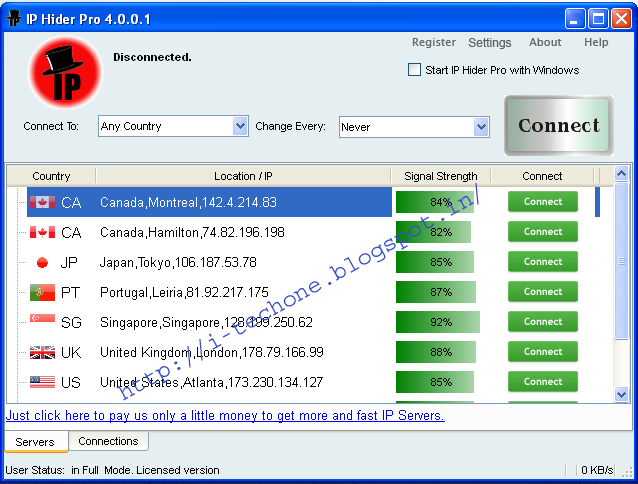Select the Japan,Tokyo,106.187.53.78 row

(210, 262)
